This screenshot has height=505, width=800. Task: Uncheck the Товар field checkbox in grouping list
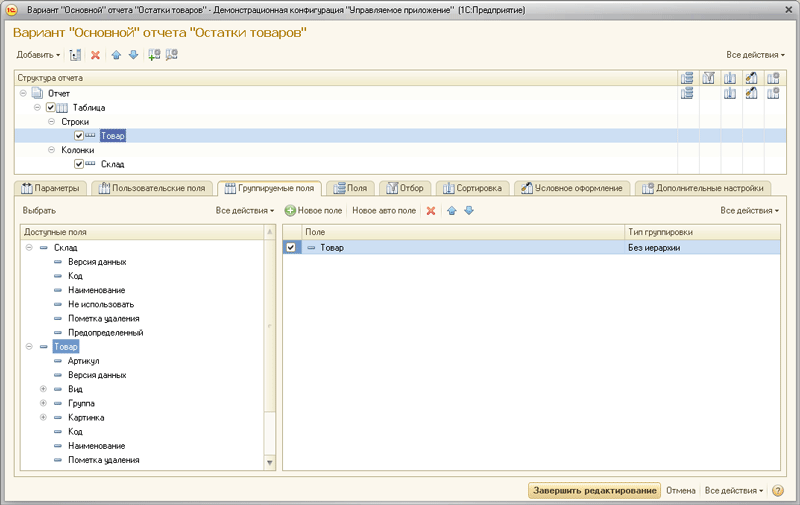(291, 247)
